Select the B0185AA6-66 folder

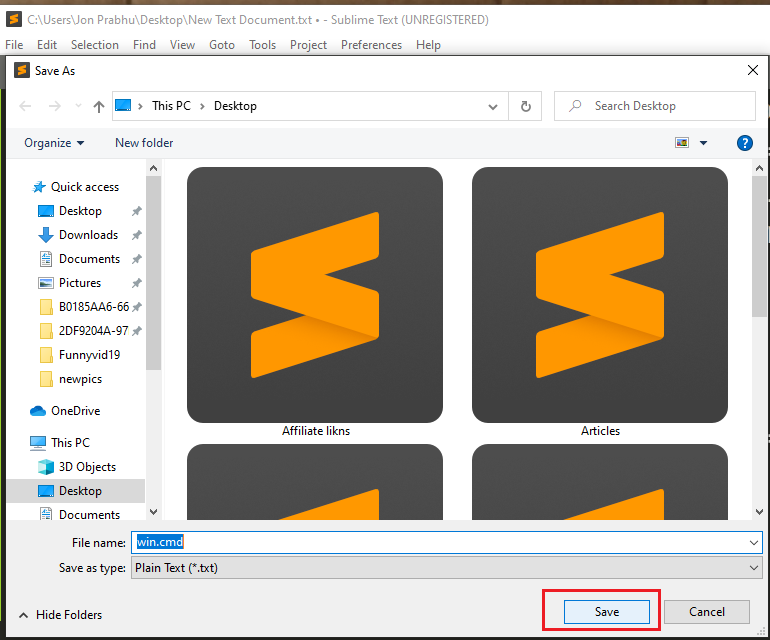click(x=94, y=307)
